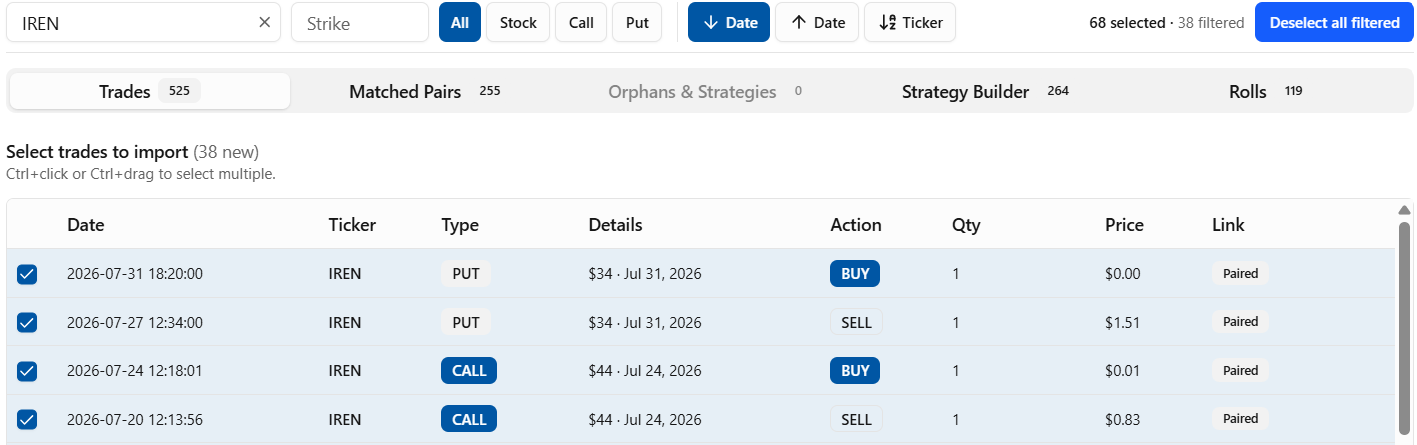Open the Matched Pairs tab

pyautogui.click(x=425, y=91)
